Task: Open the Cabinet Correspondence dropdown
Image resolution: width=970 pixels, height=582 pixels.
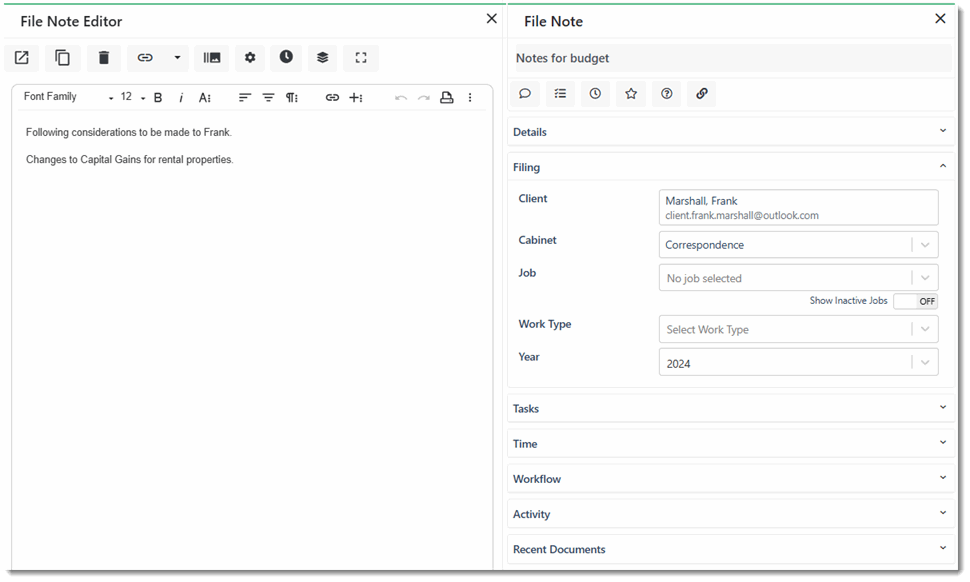Action: [x=798, y=245]
